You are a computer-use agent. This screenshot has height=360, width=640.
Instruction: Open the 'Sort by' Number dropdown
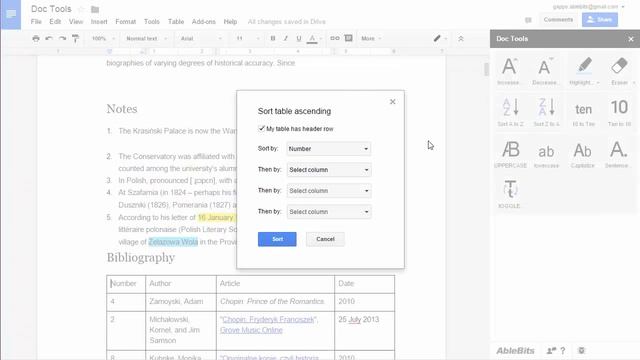coord(329,149)
